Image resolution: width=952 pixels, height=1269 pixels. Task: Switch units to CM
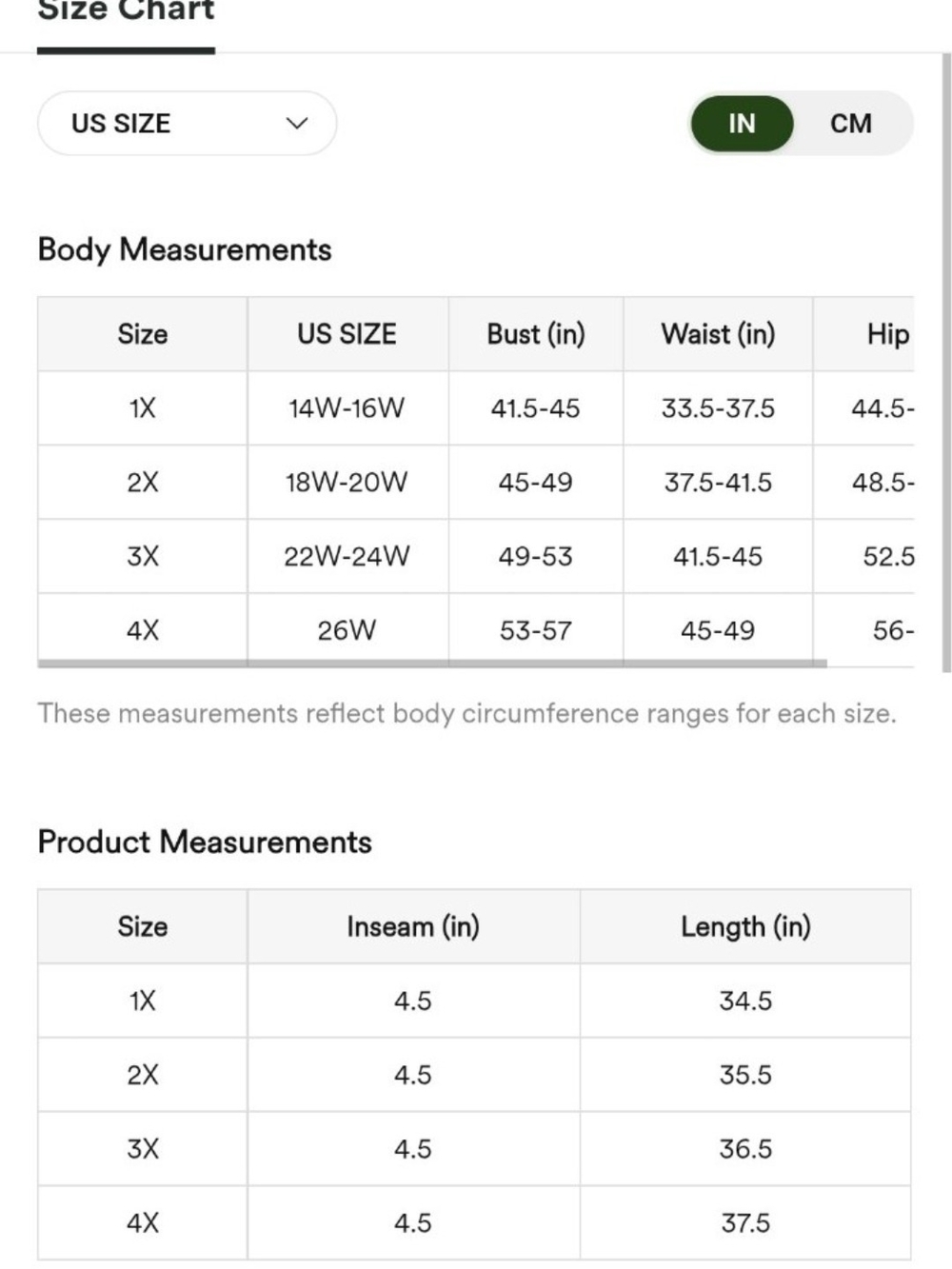tap(850, 123)
